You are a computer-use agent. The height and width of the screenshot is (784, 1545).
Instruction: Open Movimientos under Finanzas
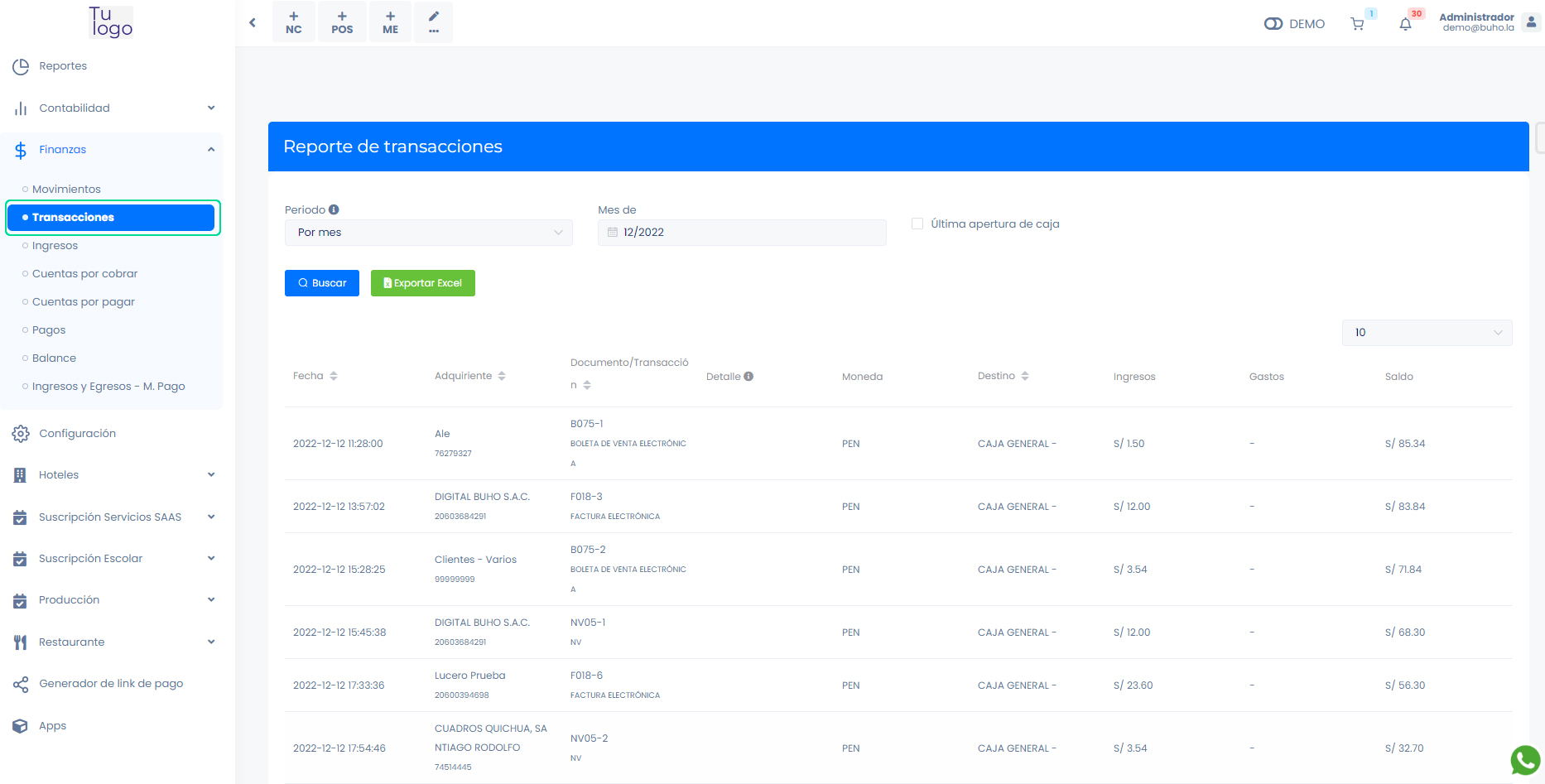[66, 190]
